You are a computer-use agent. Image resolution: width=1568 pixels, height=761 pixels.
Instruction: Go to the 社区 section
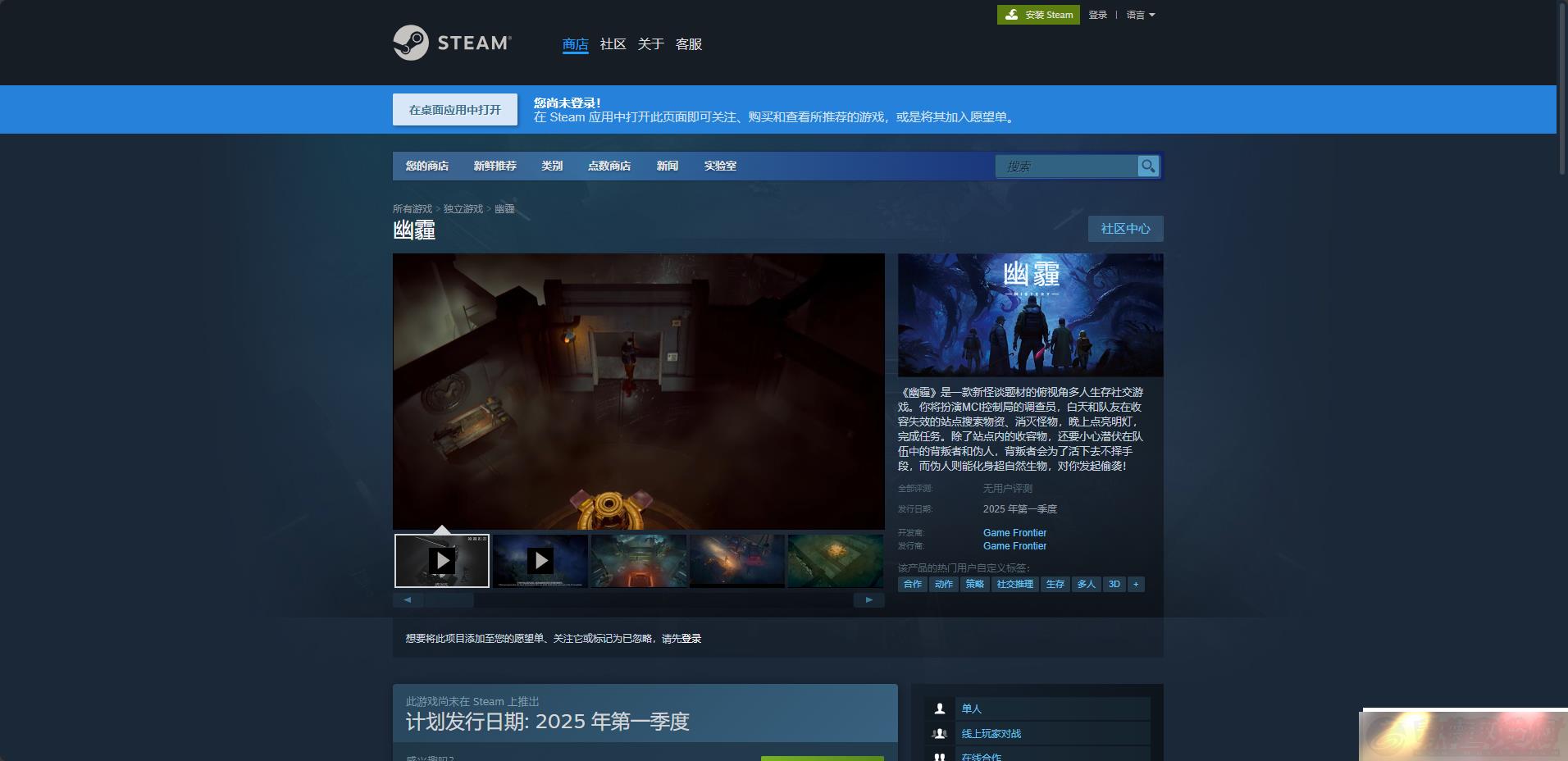click(x=613, y=44)
